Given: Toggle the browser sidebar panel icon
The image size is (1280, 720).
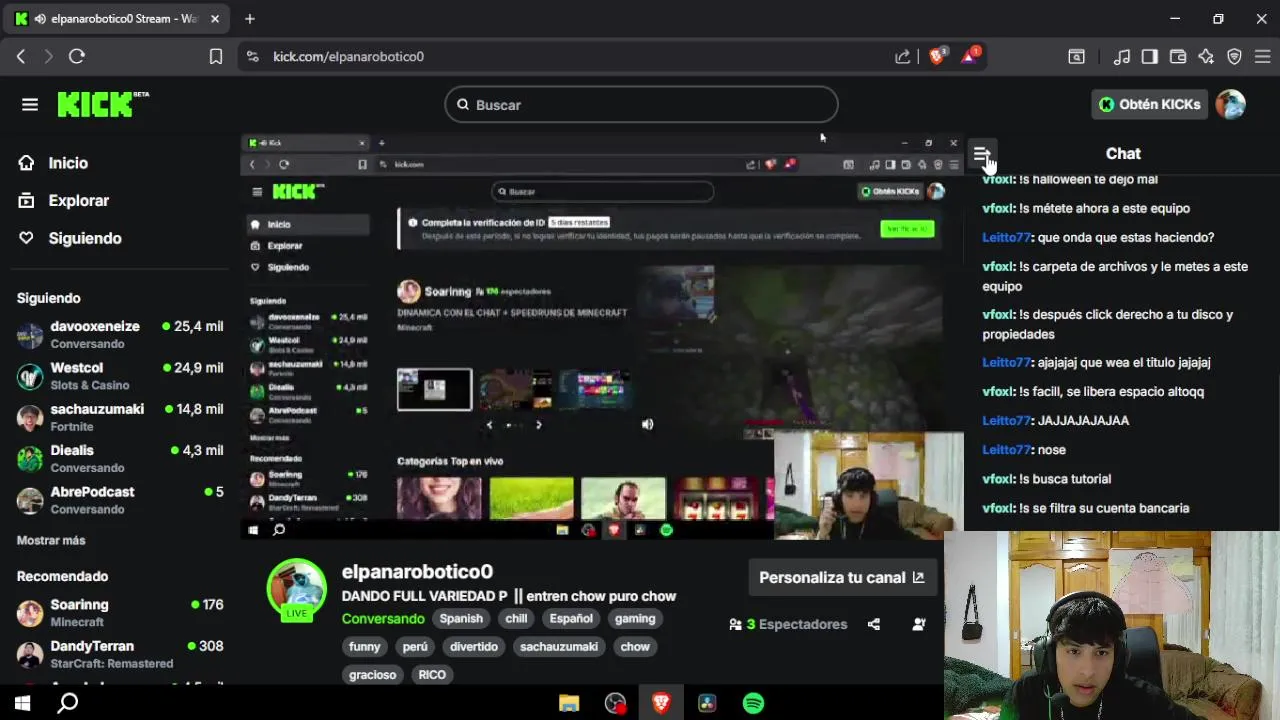Looking at the screenshot, I should (x=1150, y=57).
